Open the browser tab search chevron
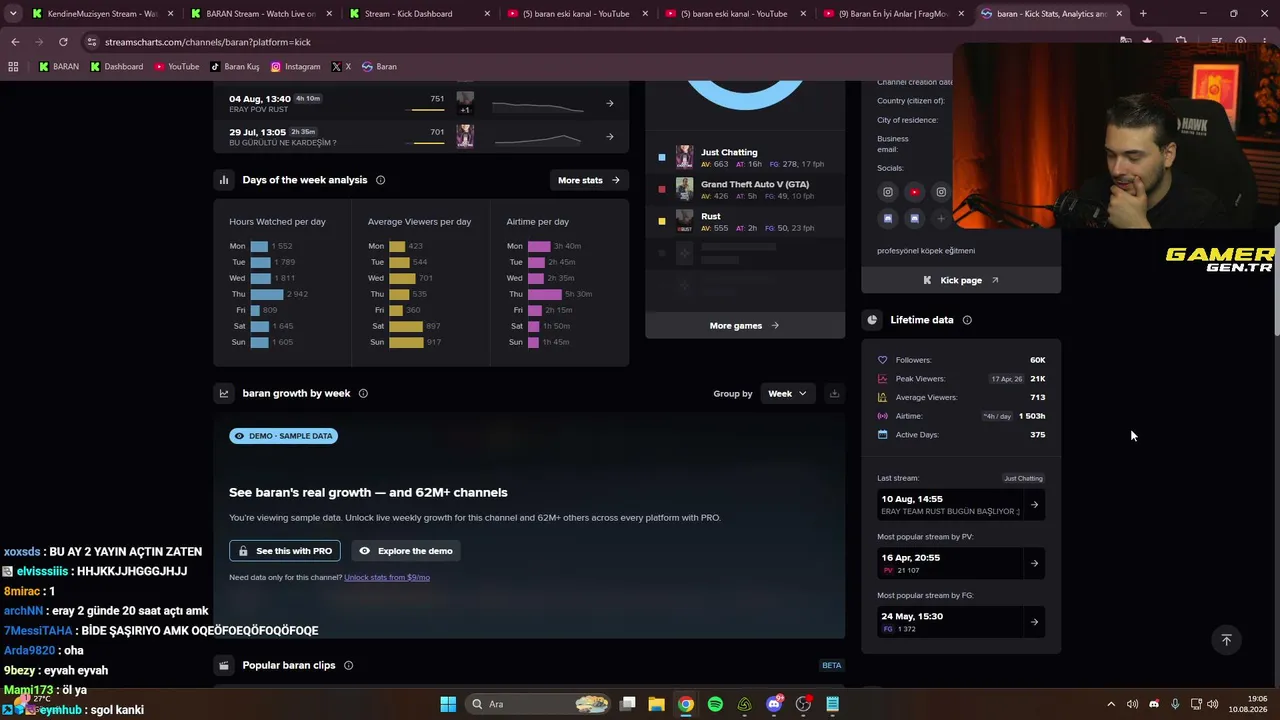The width and height of the screenshot is (1280, 720). [x=13, y=14]
